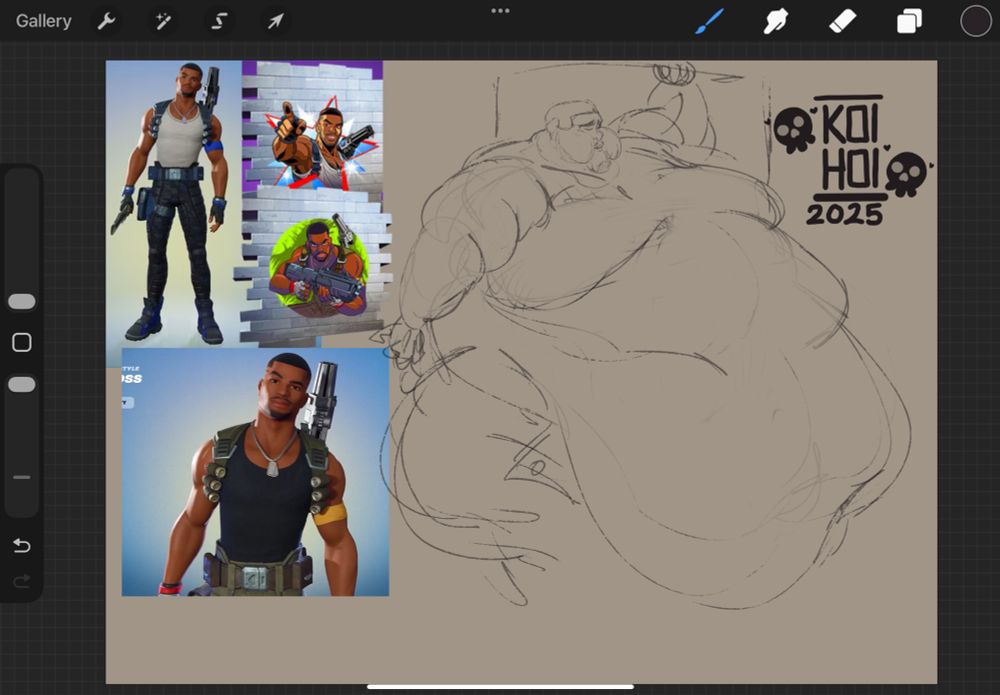Select the Smudge tool
This screenshot has height=695, width=1000.
click(x=776, y=21)
